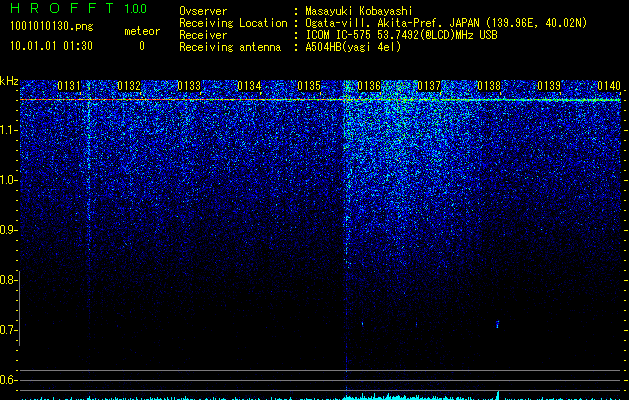Click the 0133 time marker
Screen dimensions: 629x400
pos(189,86)
